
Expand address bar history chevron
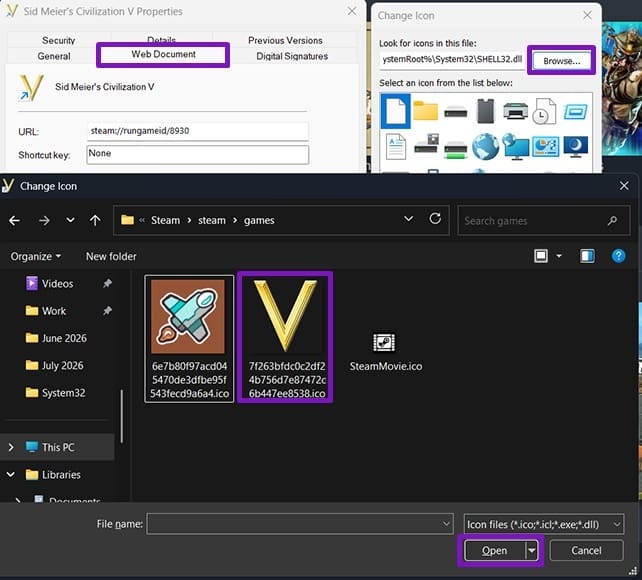pyautogui.click(x=408, y=219)
